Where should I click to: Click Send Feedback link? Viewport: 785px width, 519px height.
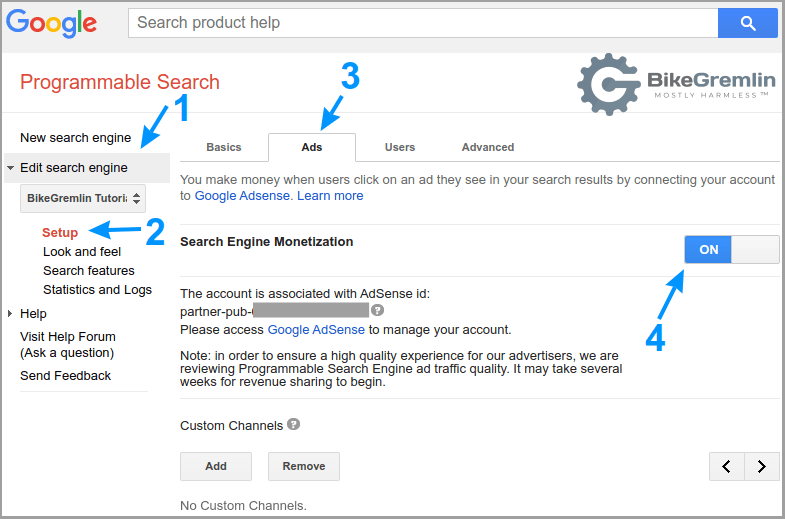66,376
